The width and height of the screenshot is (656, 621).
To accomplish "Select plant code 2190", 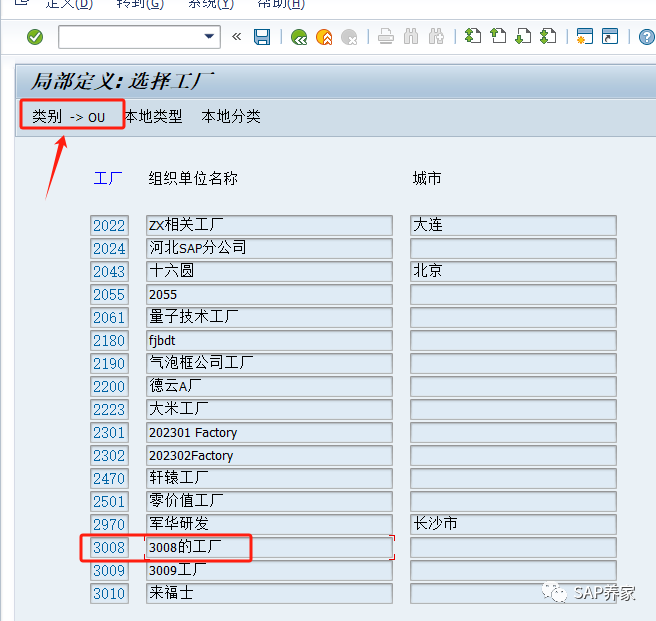I will 109,364.
